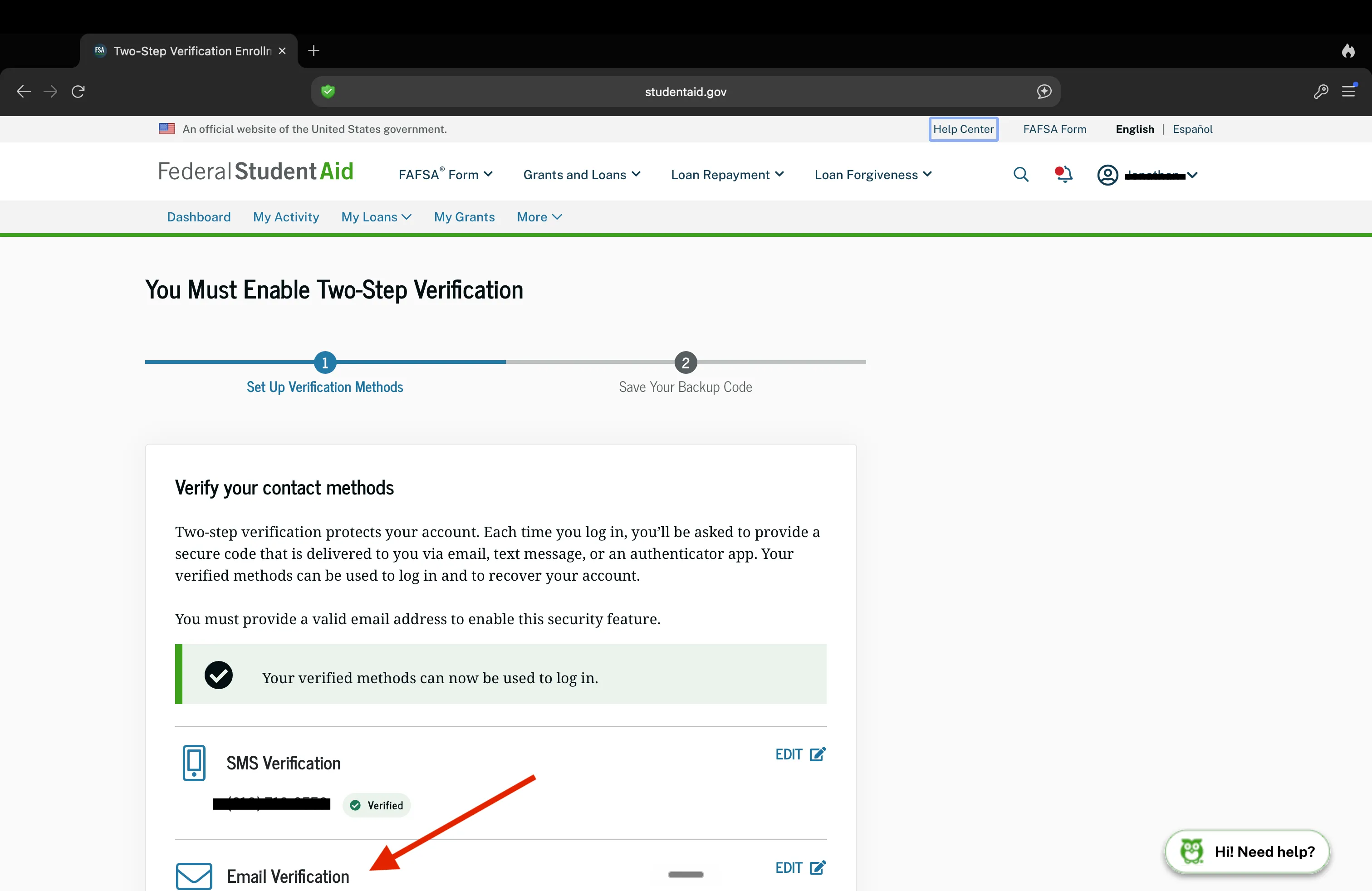Image resolution: width=1372 pixels, height=891 pixels.
Task: Open the Help Center link
Action: [963, 129]
